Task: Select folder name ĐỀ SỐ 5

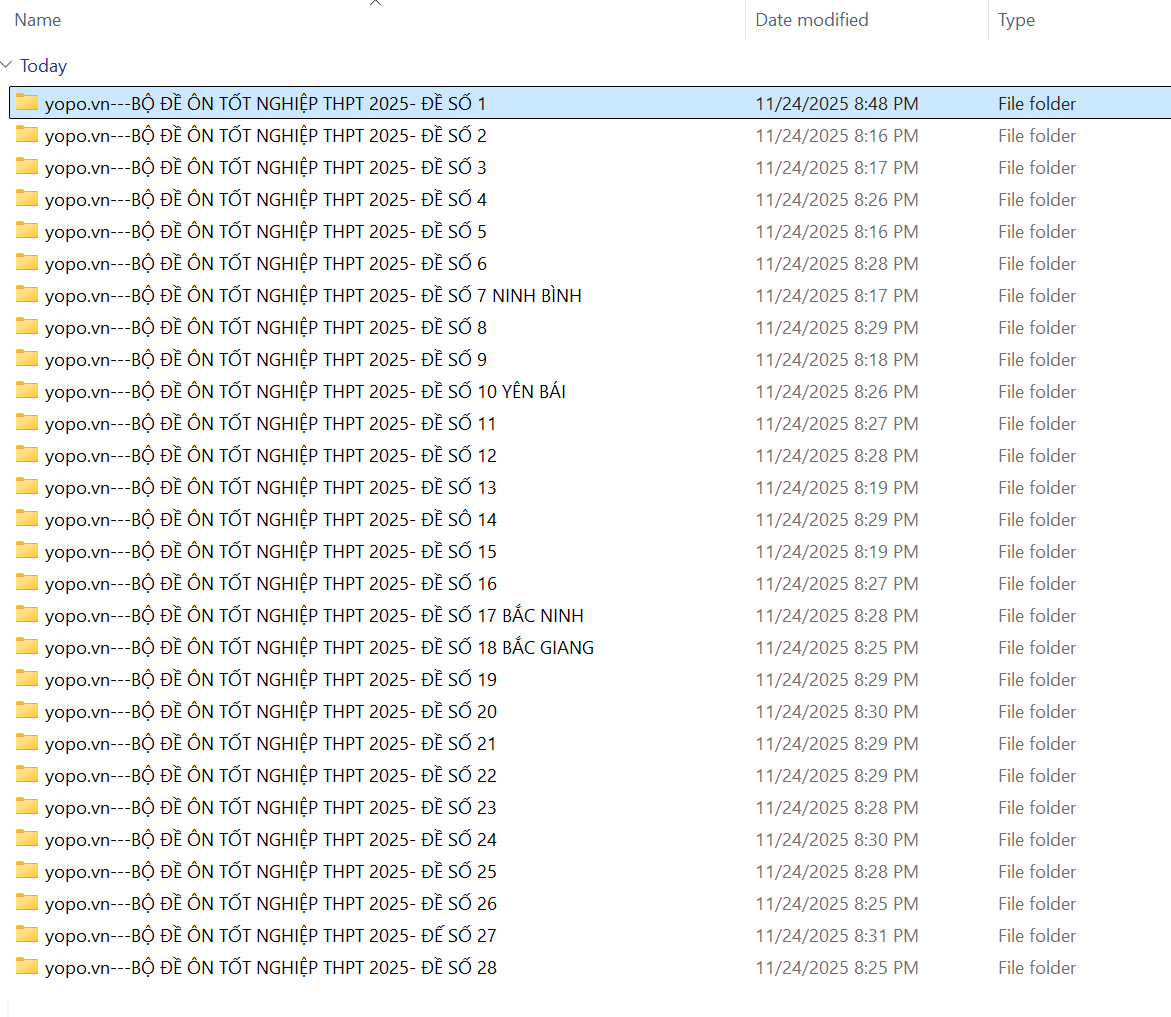Action: point(265,232)
